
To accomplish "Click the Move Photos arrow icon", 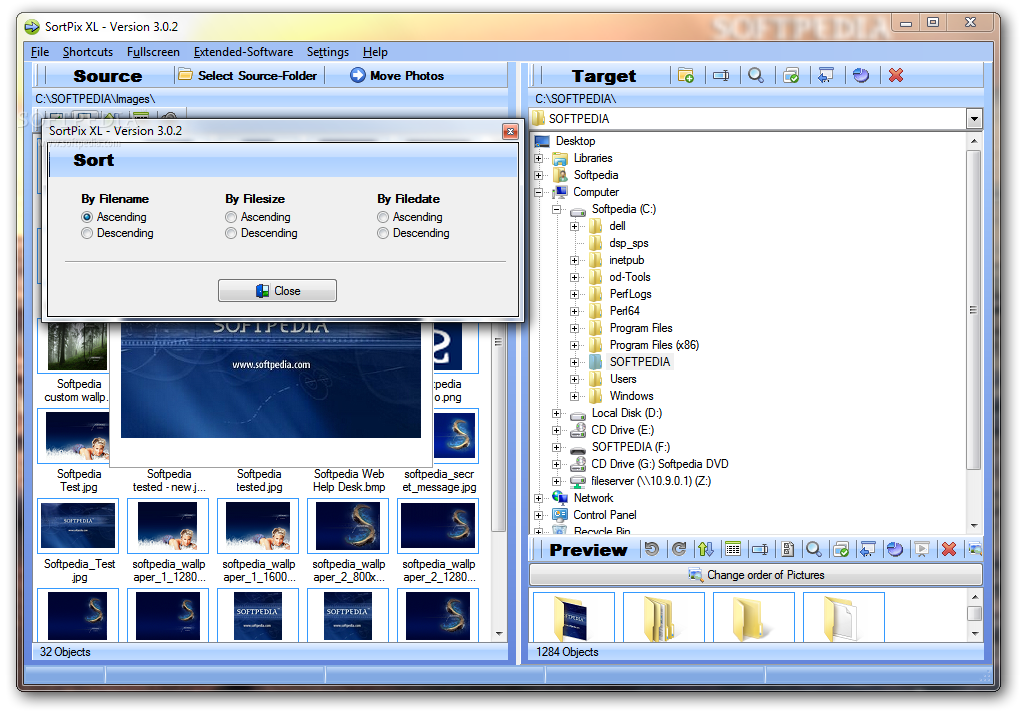I will [357, 76].
